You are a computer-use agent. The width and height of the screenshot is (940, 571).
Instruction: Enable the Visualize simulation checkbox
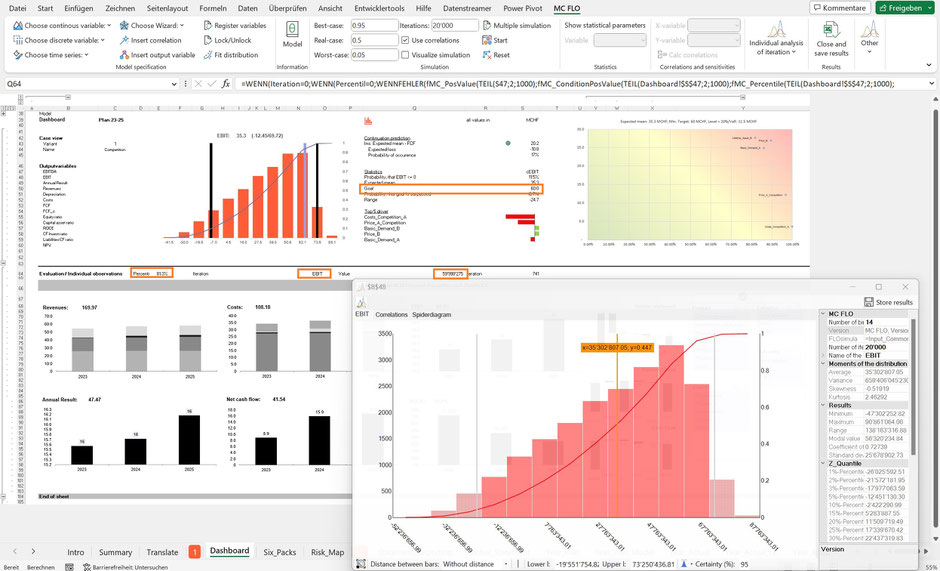point(405,55)
